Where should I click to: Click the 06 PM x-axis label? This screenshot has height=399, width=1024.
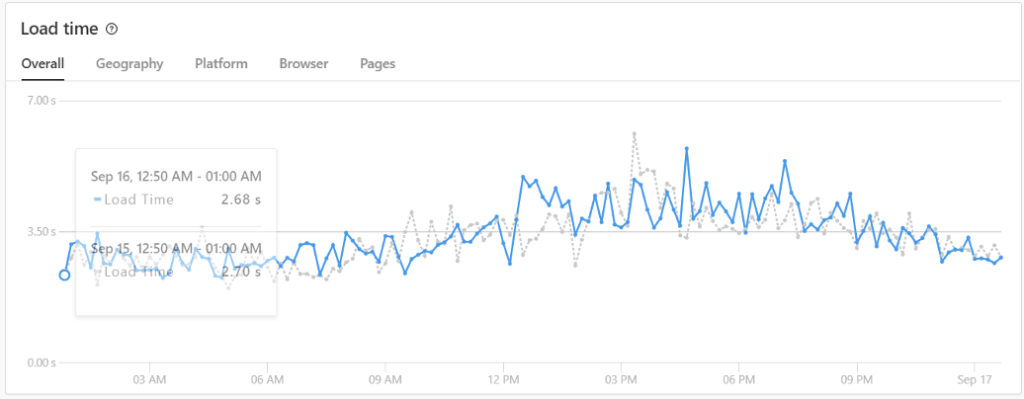(739, 380)
